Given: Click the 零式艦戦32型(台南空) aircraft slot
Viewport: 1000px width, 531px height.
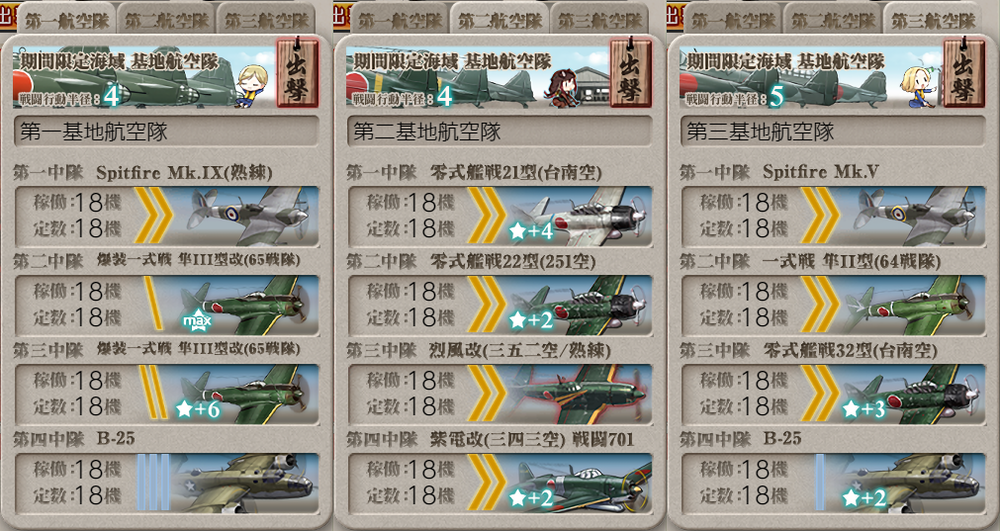Looking at the screenshot, I should click(833, 393).
